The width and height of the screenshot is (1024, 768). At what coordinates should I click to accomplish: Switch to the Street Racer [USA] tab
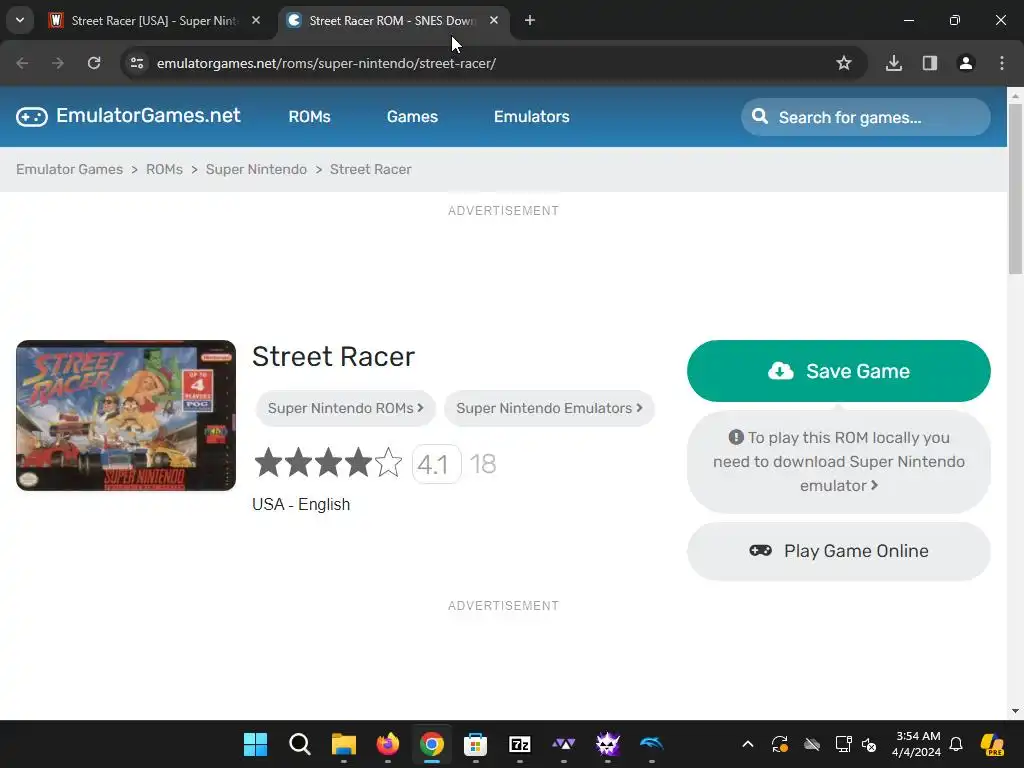click(x=155, y=21)
